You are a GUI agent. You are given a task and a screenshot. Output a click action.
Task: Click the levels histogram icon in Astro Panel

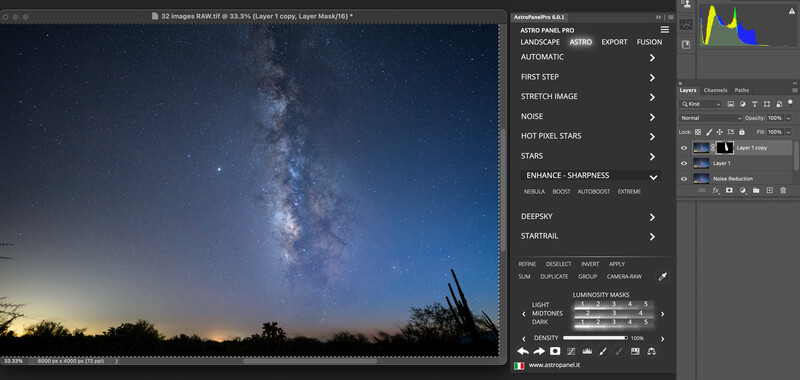(587, 351)
